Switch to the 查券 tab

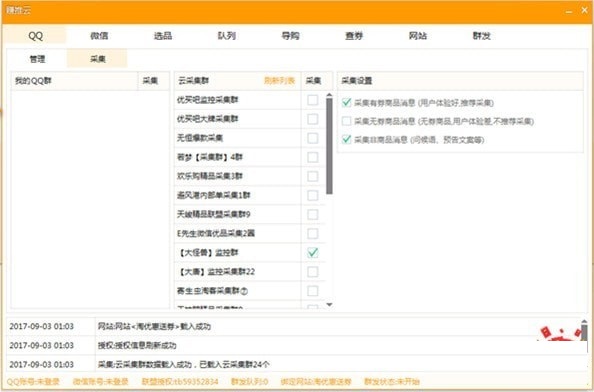354,36
